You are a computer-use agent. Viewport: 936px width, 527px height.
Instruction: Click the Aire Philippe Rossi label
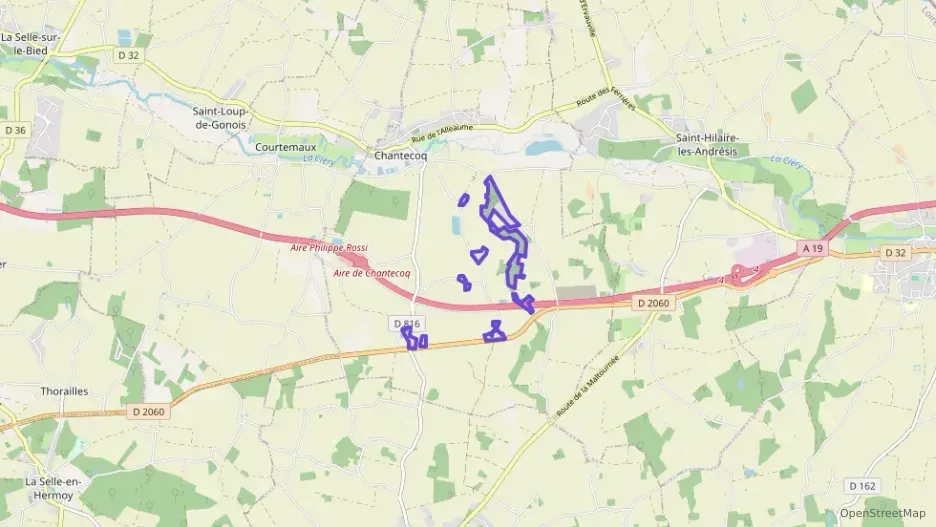tap(329, 247)
